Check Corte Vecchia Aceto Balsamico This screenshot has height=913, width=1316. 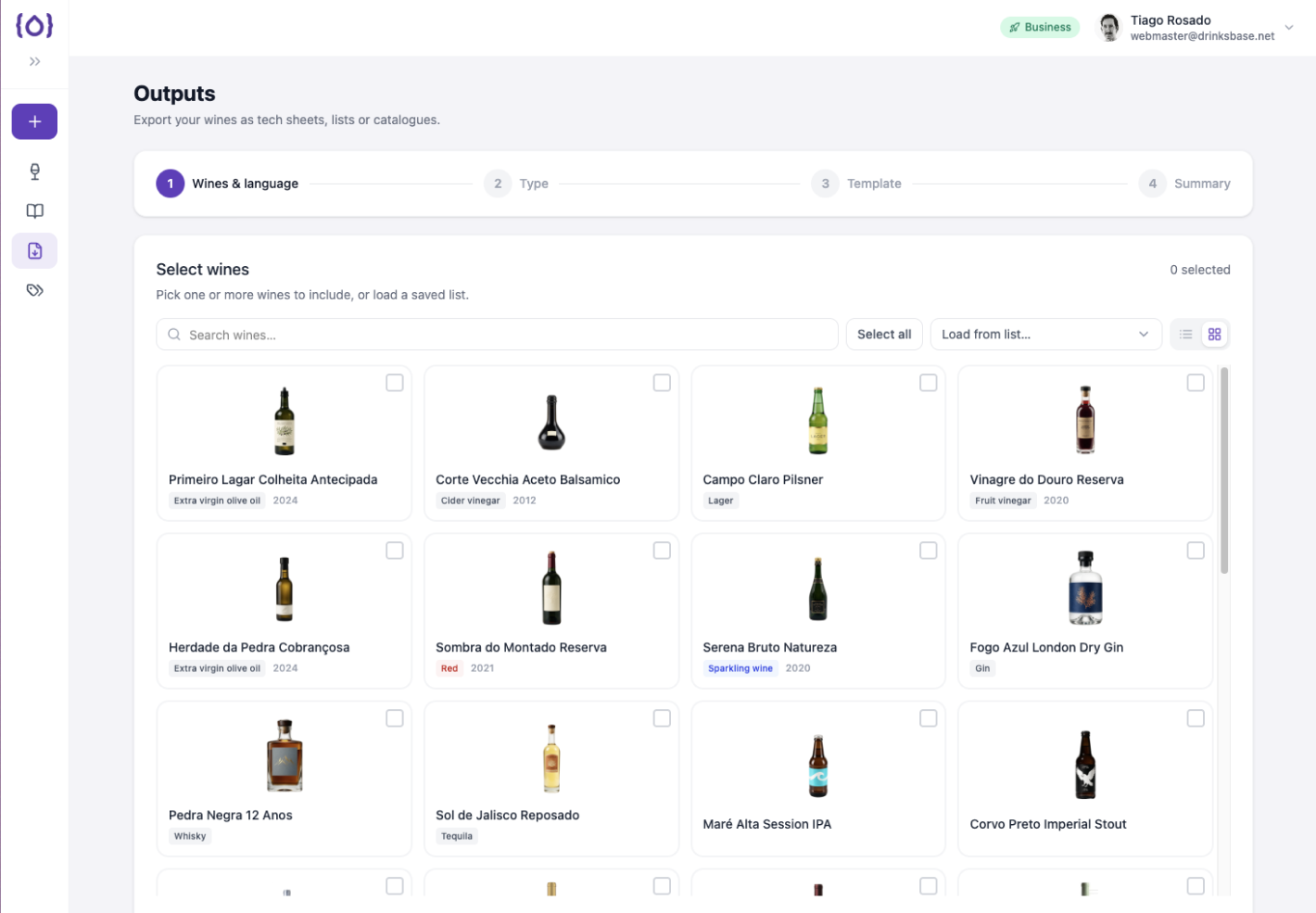tap(662, 383)
